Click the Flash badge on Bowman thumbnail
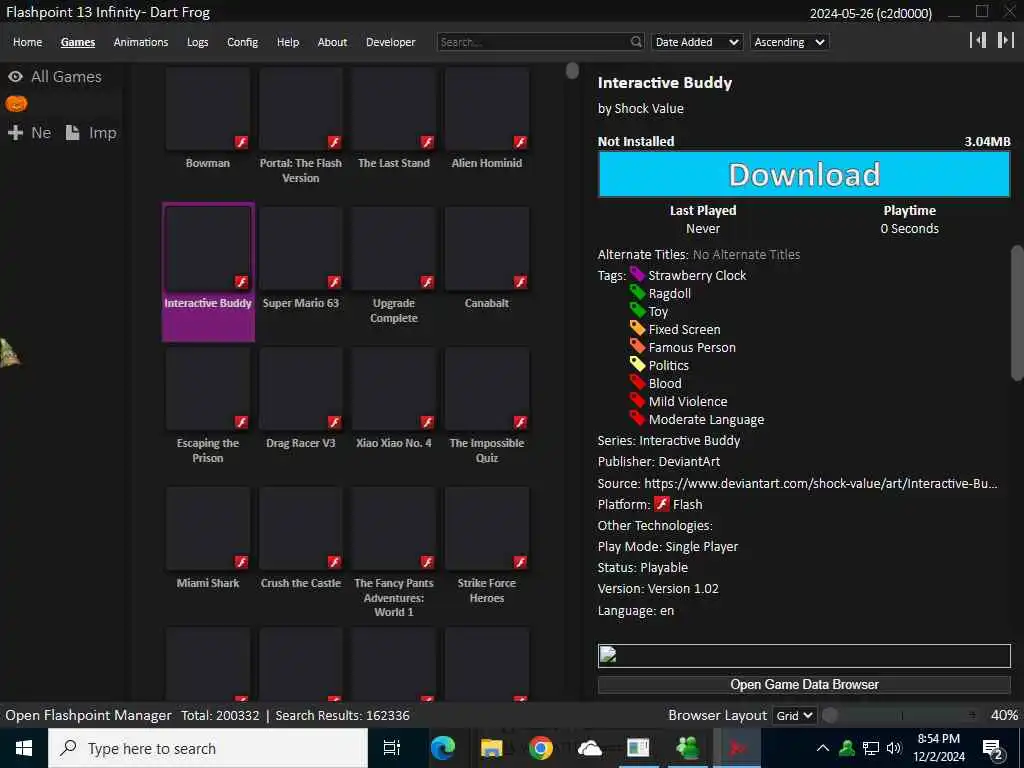Viewport: 1024px width, 768px height. pos(242,142)
